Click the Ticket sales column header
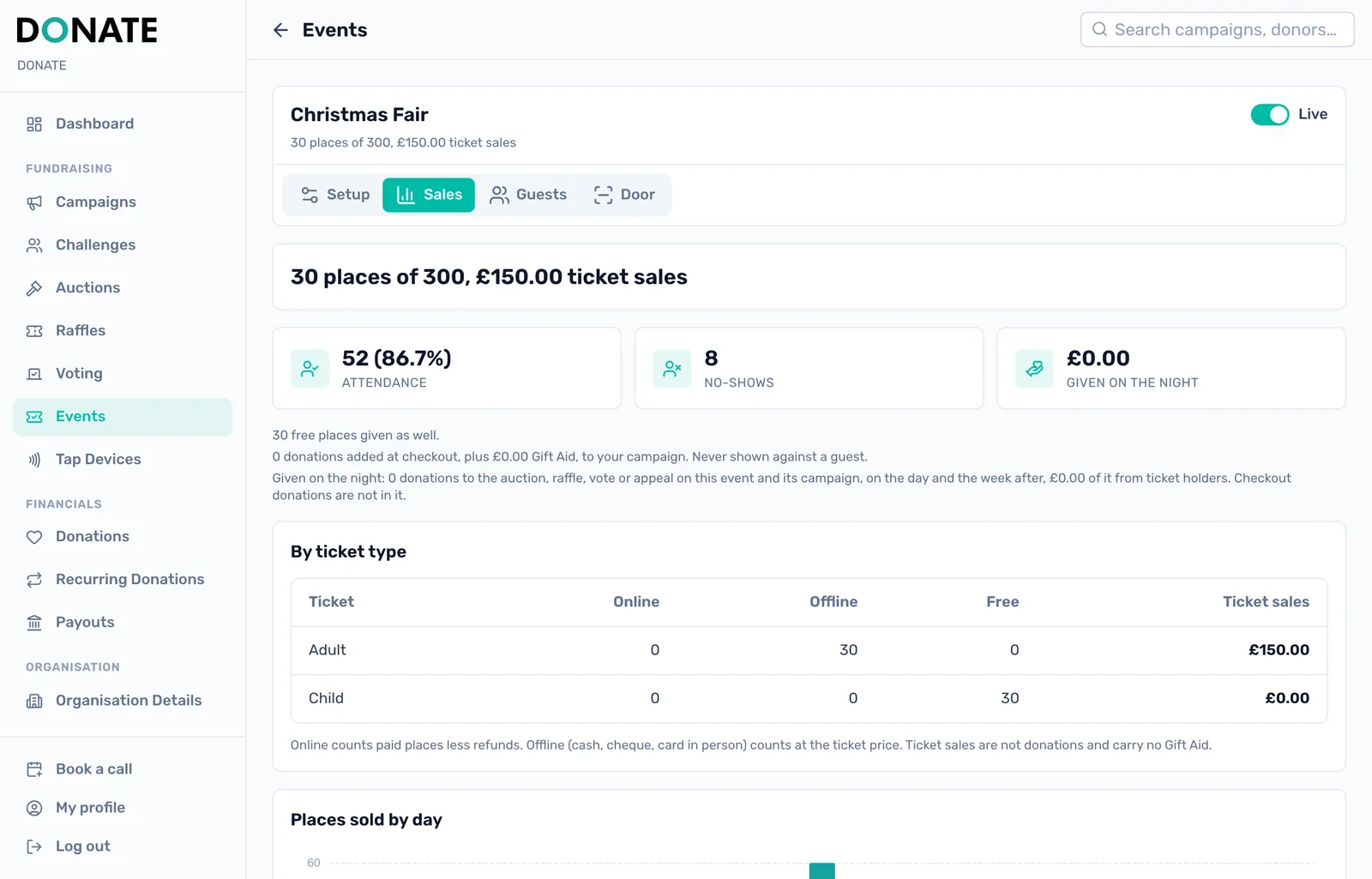This screenshot has width=1372, height=879. 1266,602
